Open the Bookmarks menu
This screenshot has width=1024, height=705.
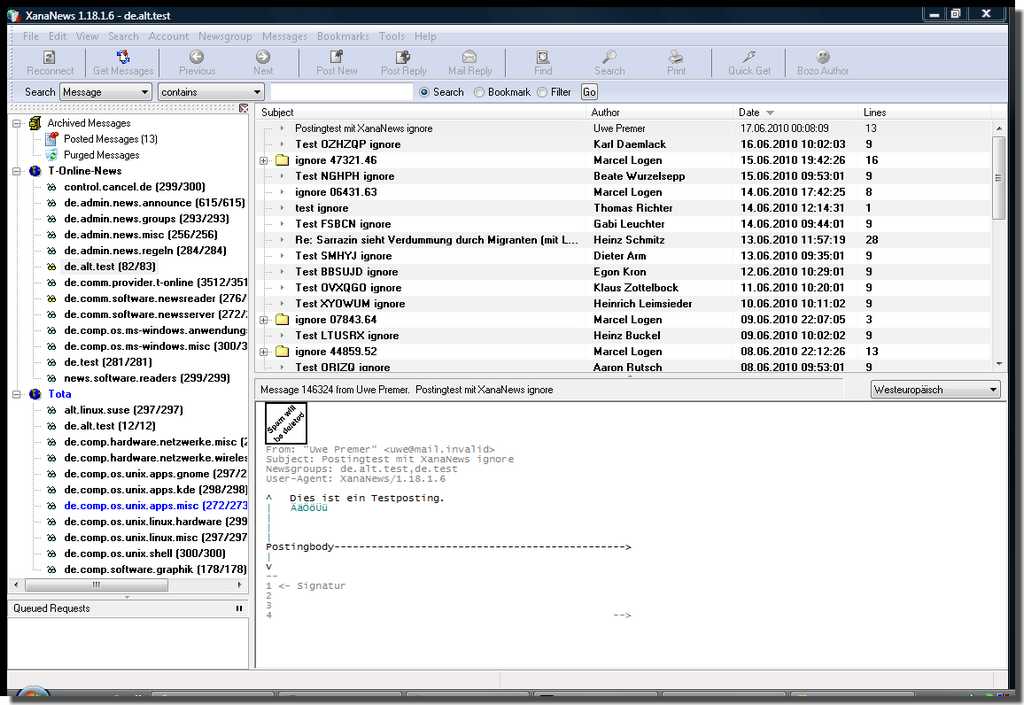coord(343,36)
